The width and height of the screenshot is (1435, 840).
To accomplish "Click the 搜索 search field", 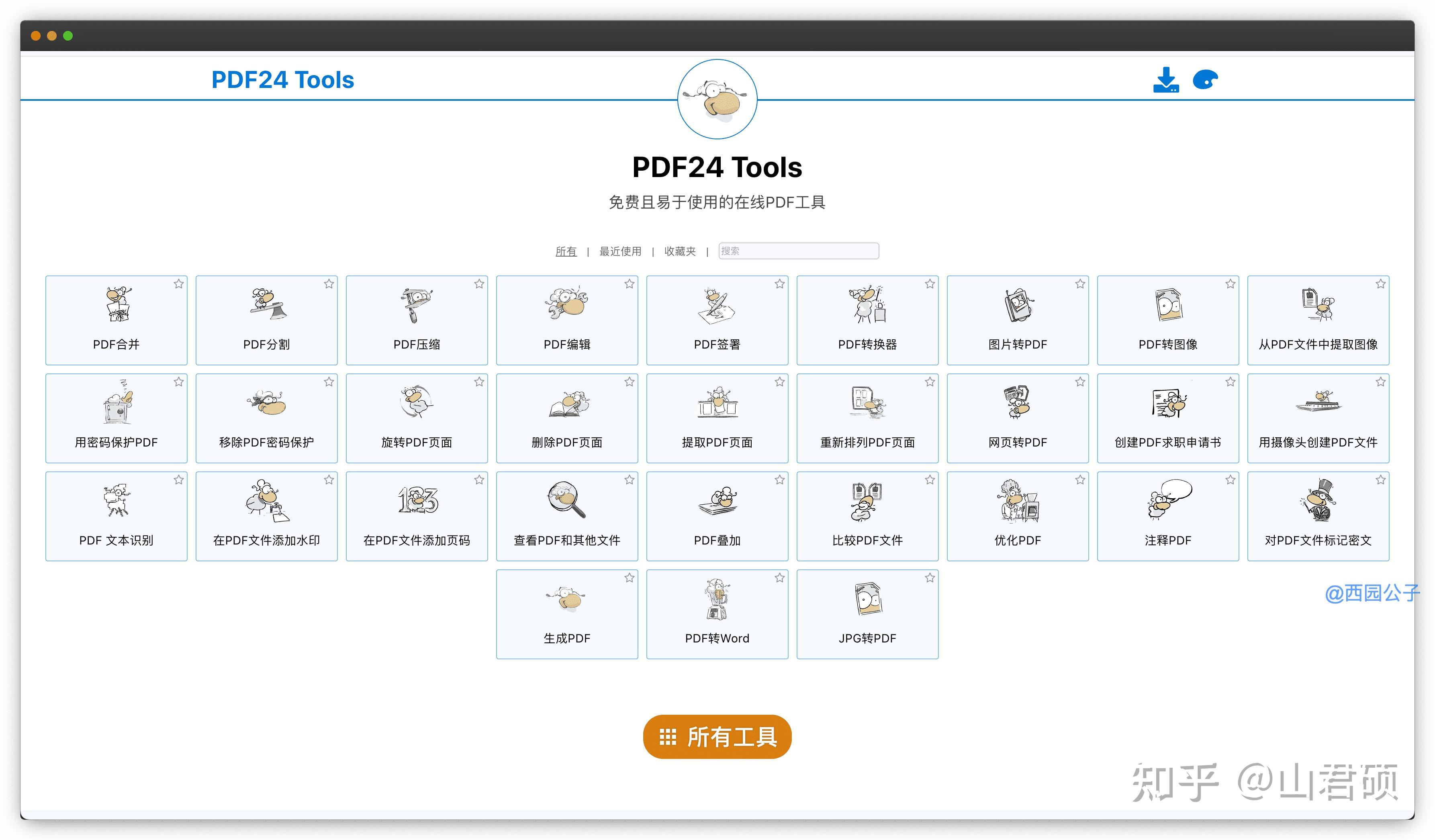I will (798, 251).
